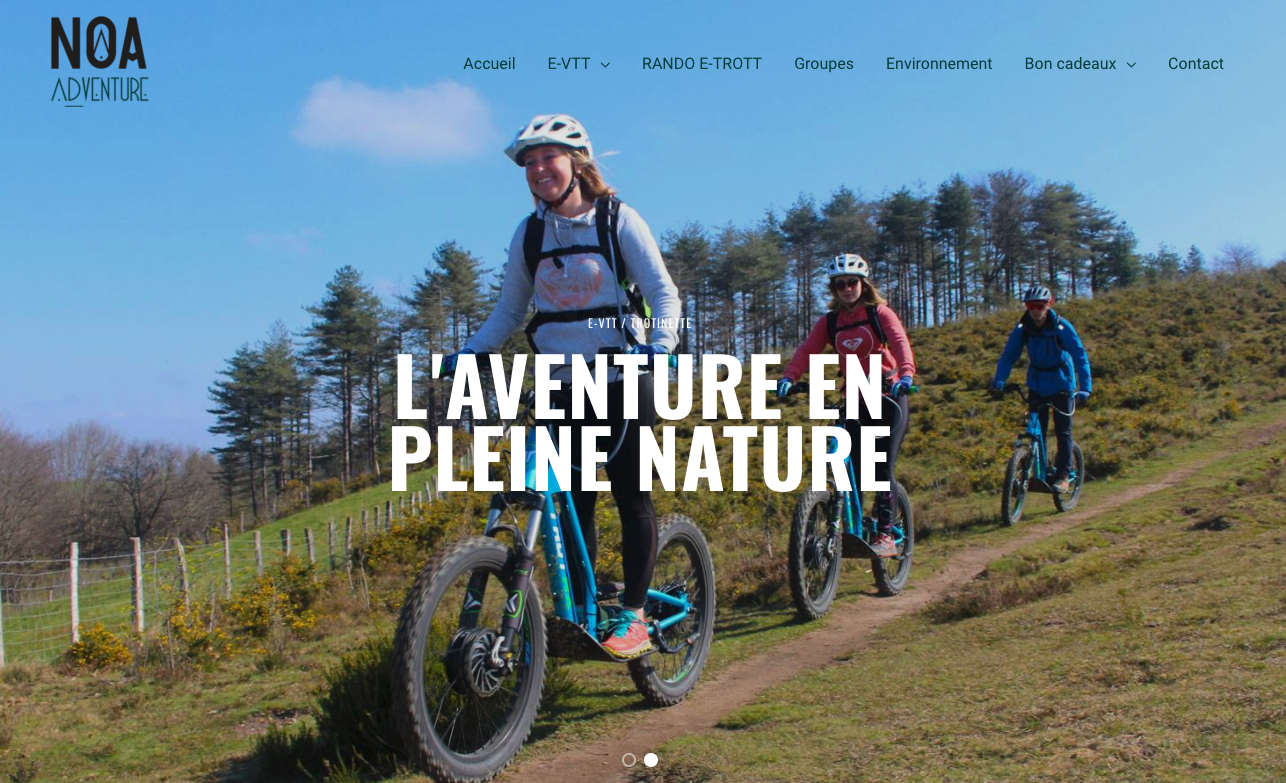Screen dimensions: 1286x783
Task: Expand the chevron next to E-VTT
Action: (605, 65)
